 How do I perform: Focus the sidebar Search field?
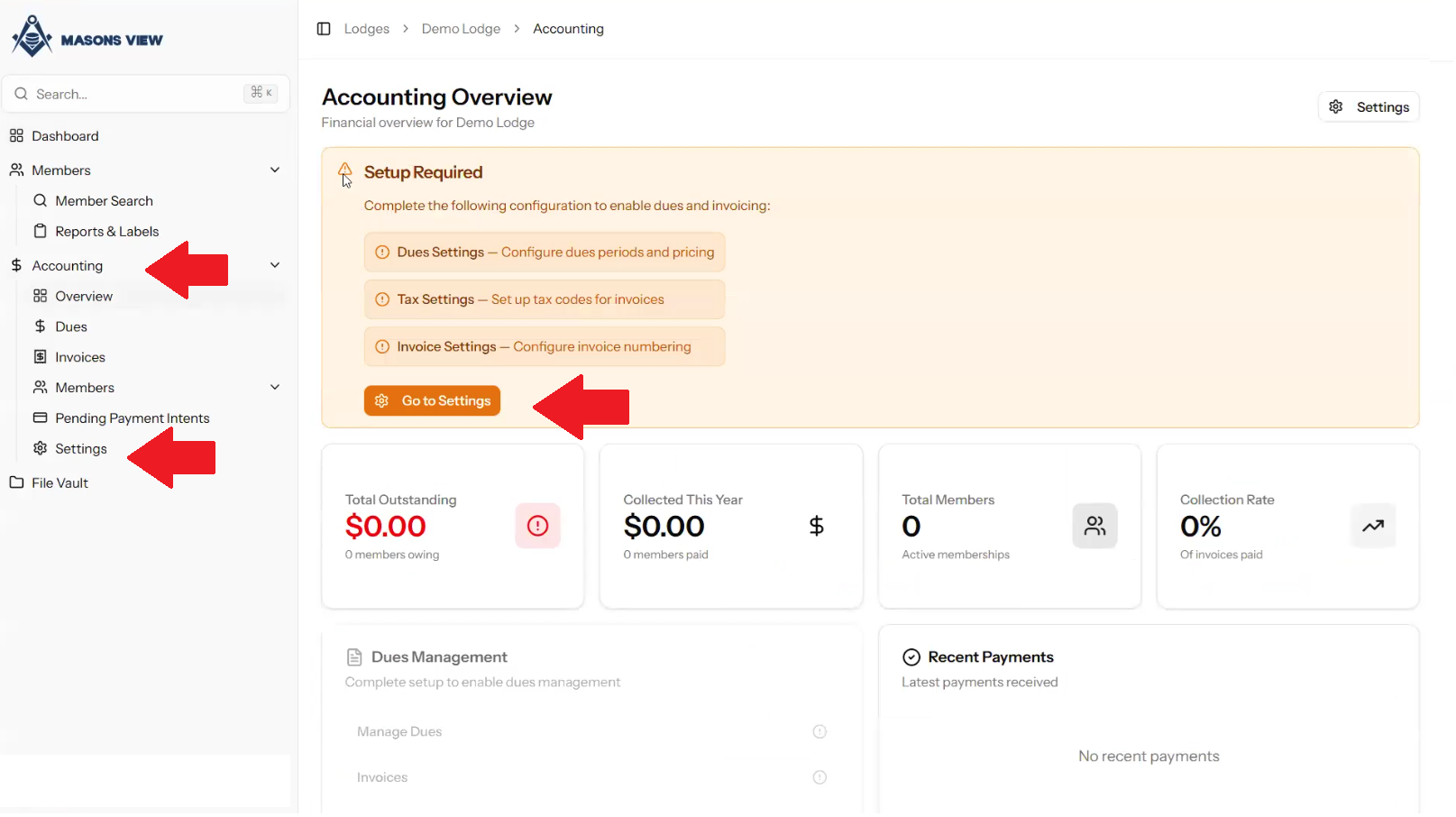[x=135, y=94]
